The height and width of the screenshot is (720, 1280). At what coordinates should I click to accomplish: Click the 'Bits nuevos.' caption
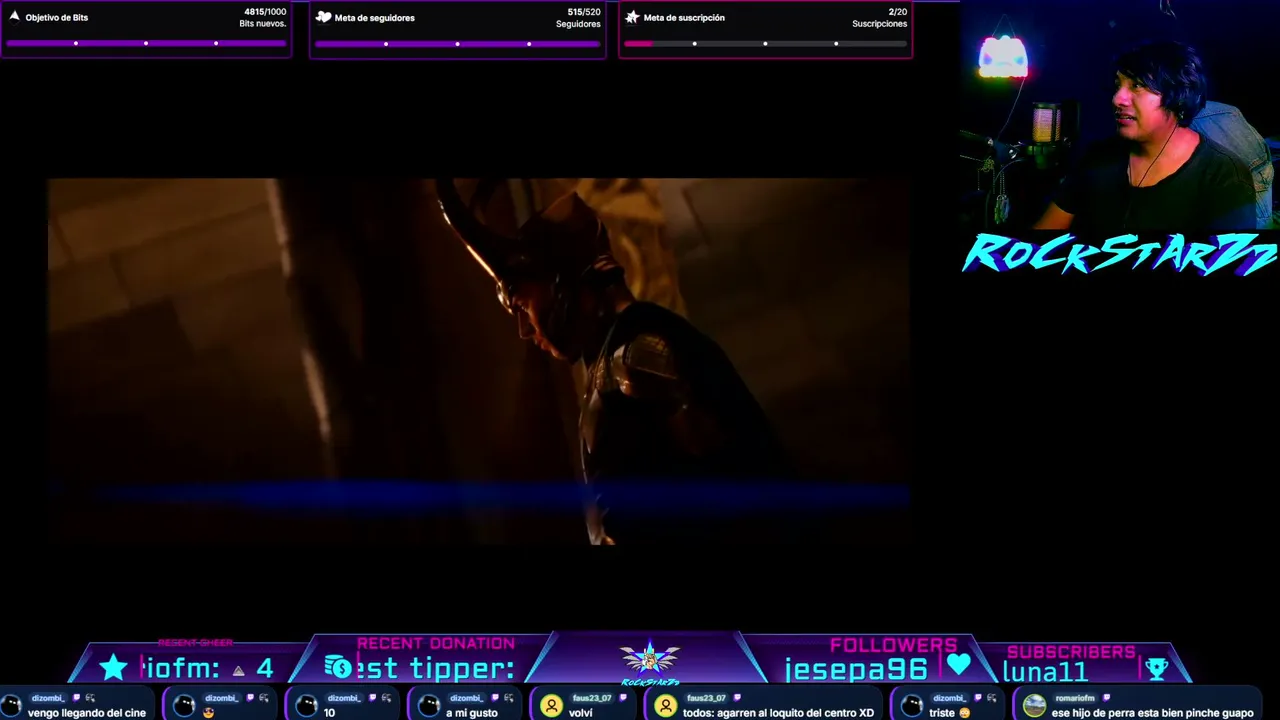point(263,24)
